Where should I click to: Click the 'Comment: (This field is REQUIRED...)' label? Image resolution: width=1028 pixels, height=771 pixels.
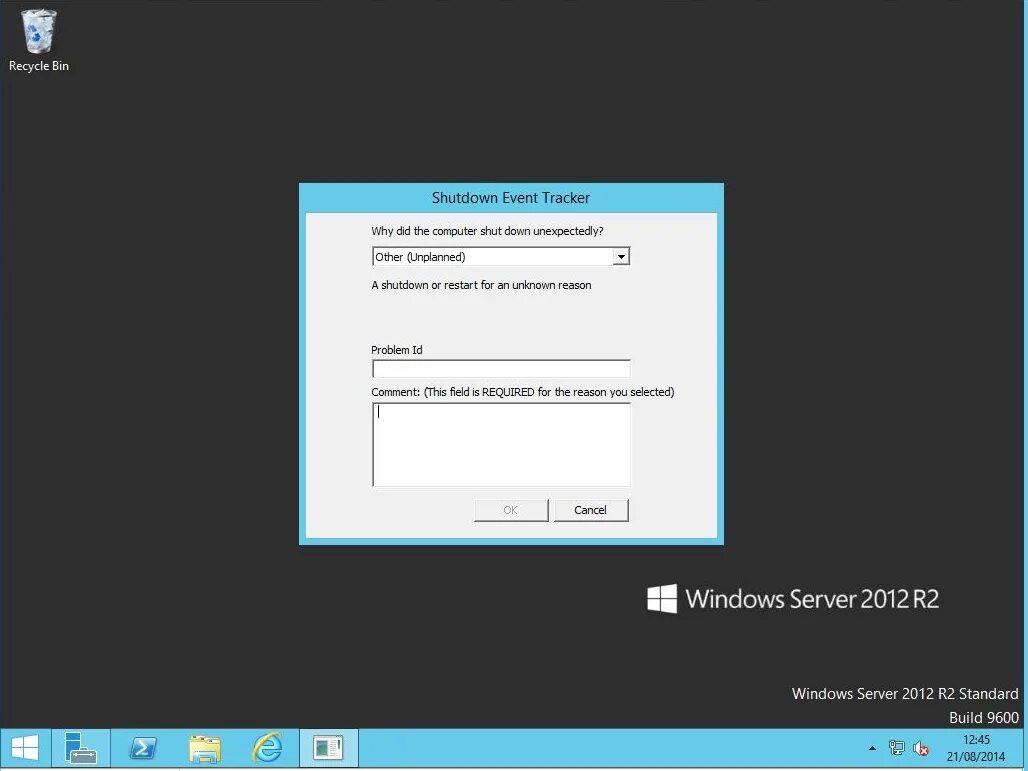tap(523, 392)
